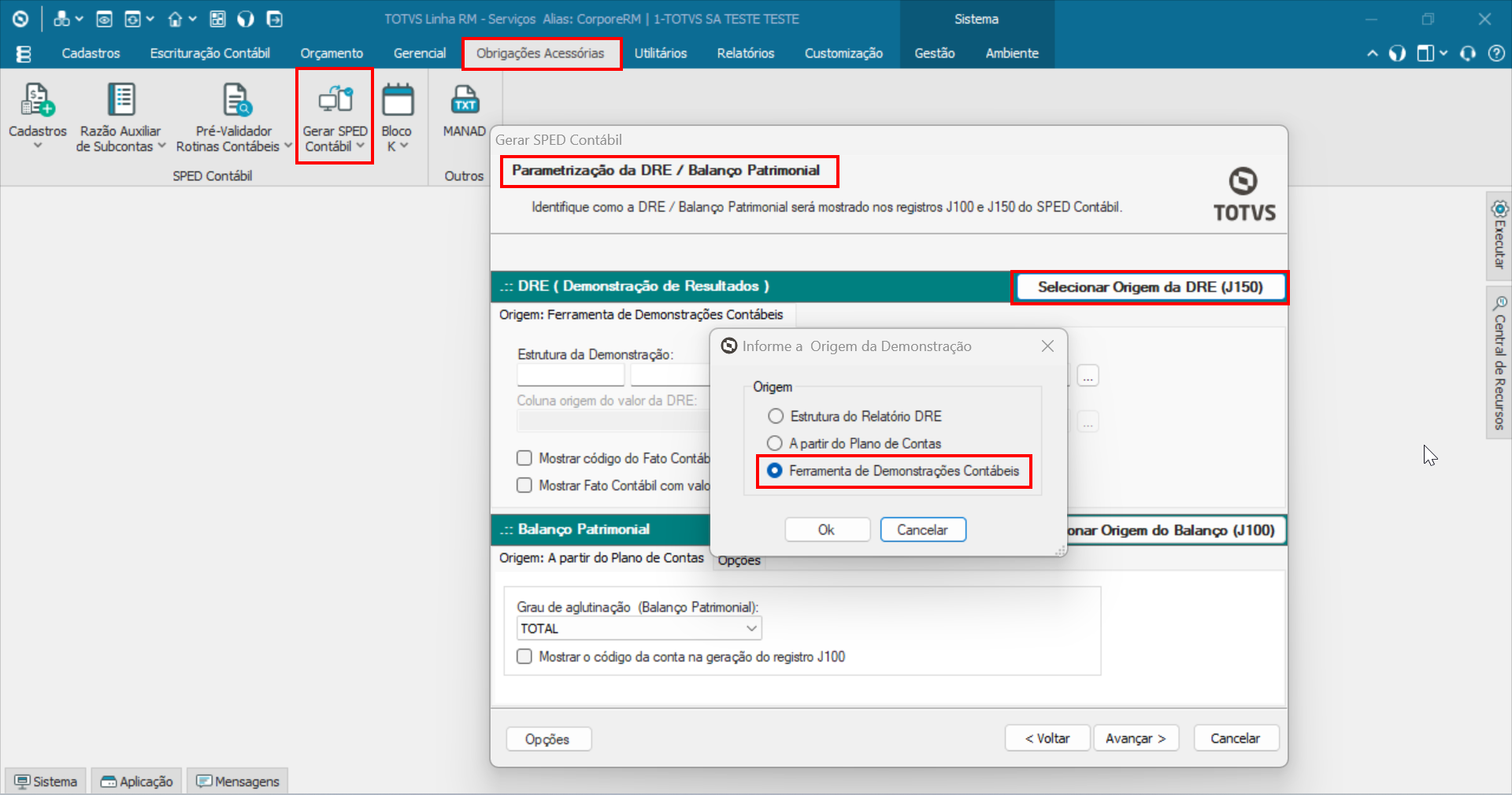This screenshot has width=1512, height=795.
Task: Expand dropdown arrow beside panel layout icon
Action: click(1443, 54)
